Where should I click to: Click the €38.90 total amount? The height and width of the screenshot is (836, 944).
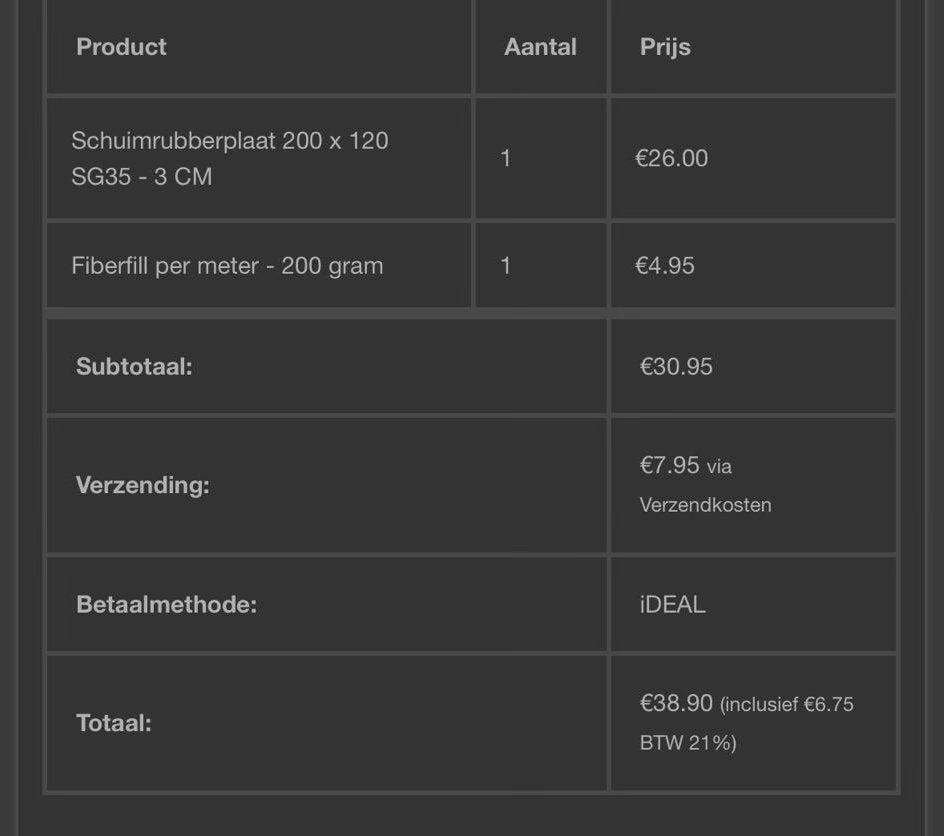tap(675, 703)
